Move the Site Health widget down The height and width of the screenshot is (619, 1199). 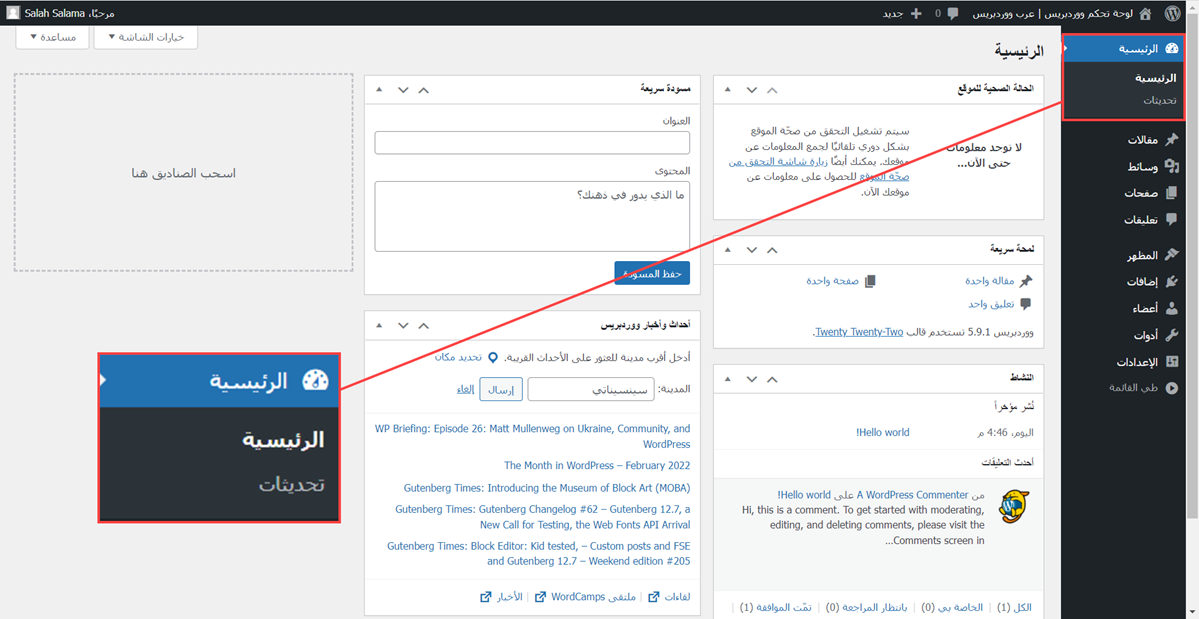[751, 90]
